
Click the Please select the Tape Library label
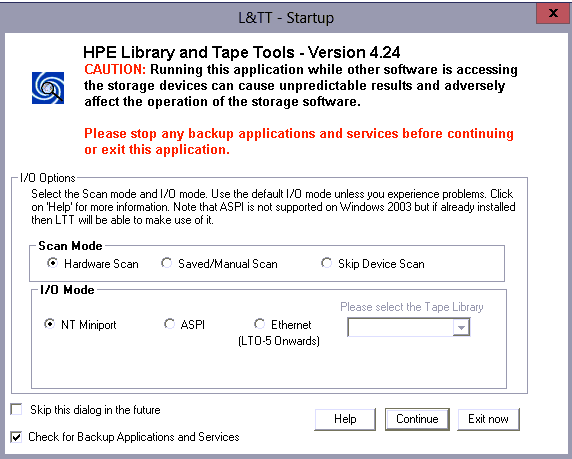click(x=412, y=307)
